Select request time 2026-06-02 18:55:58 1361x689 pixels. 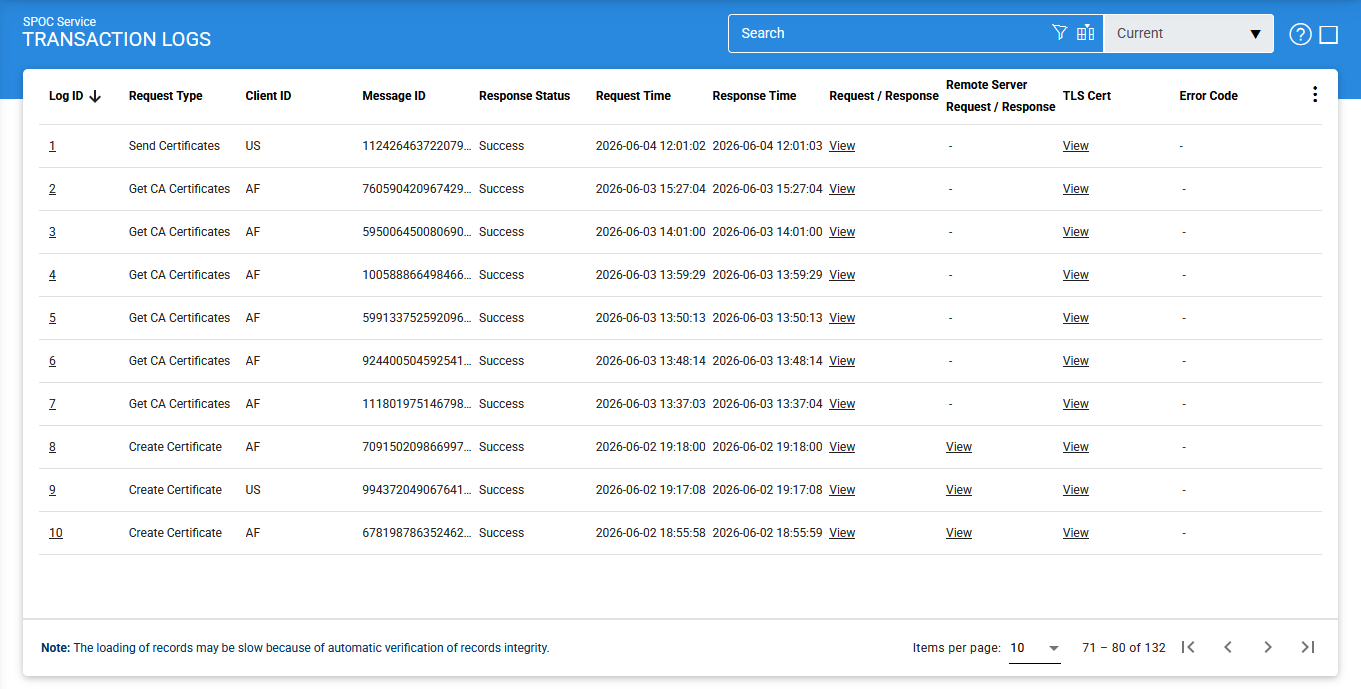click(x=651, y=533)
